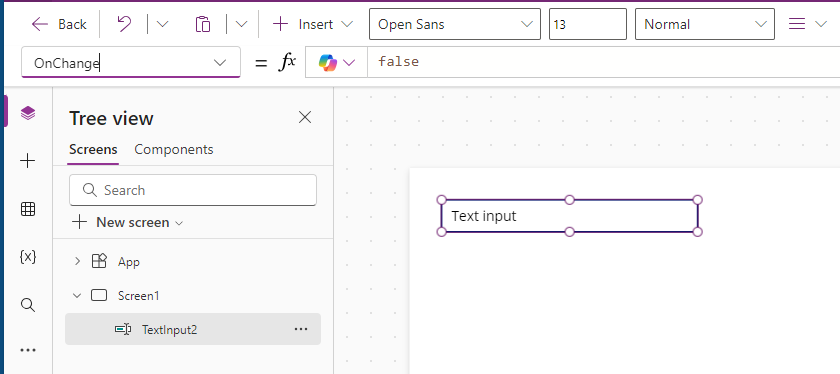Click the Paste clipboard icon
Screen dimensions: 840x374
(202, 24)
